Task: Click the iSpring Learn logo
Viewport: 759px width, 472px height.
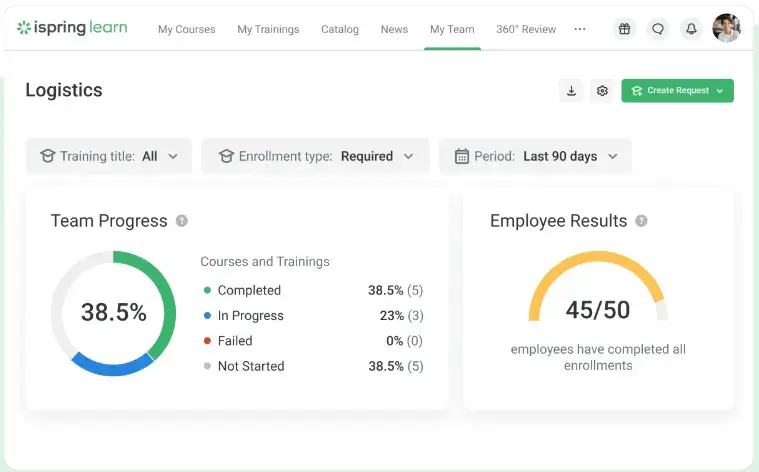Action: coord(72,28)
